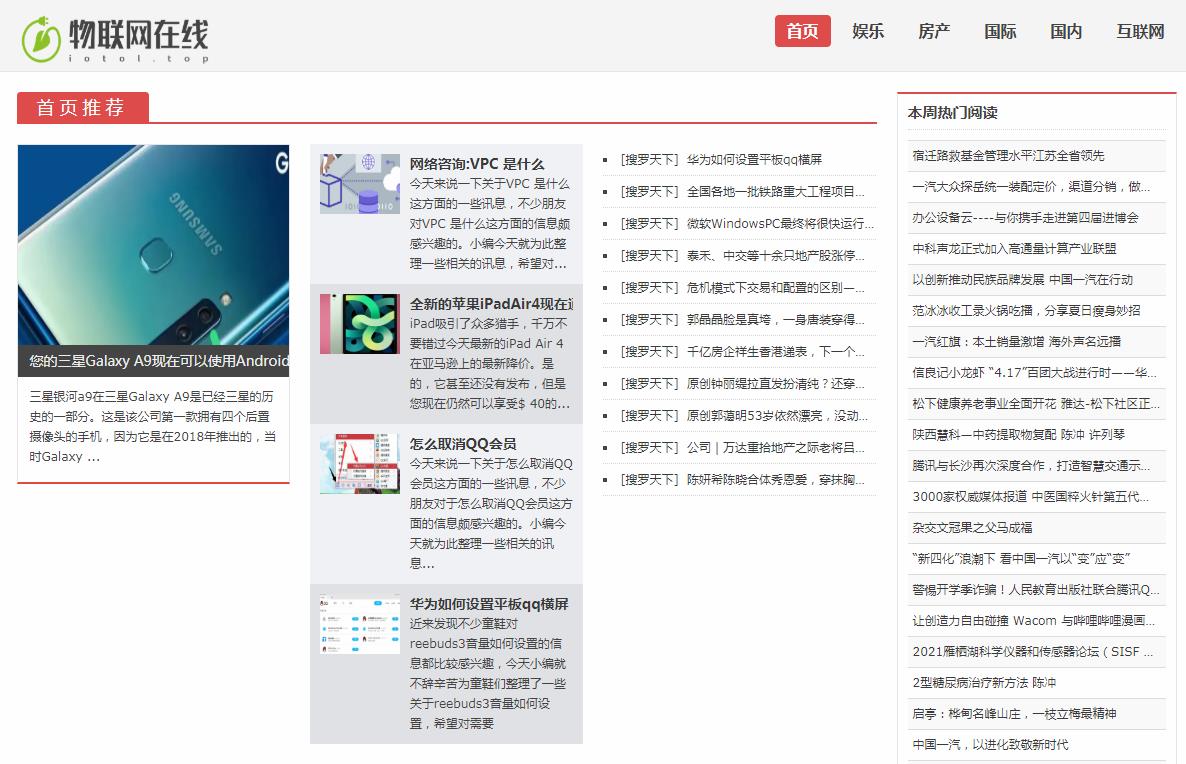Click the 怎么取消QQ会员 article thumbnail

click(x=360, y=464)
